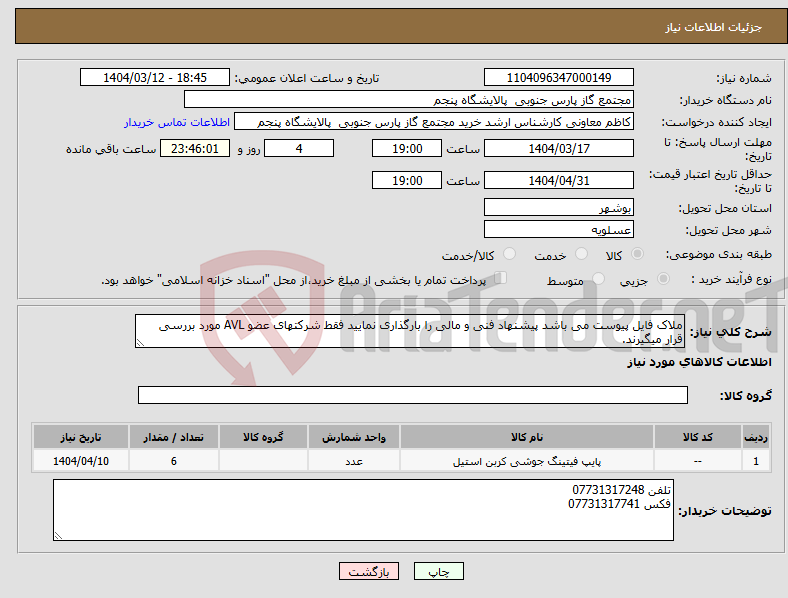The image size is (788, 598).
Task: Click the announcement date field 1404/03/12 - 18:45
Action: pyautogui.click(x=155, y=77)
